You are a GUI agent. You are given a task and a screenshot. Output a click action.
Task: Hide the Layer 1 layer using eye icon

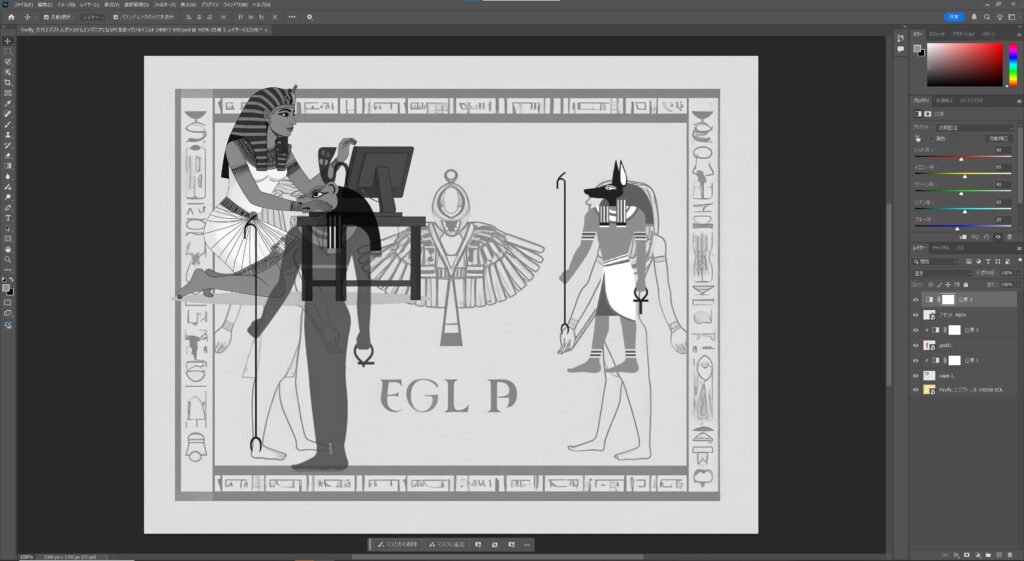[915, 375]
